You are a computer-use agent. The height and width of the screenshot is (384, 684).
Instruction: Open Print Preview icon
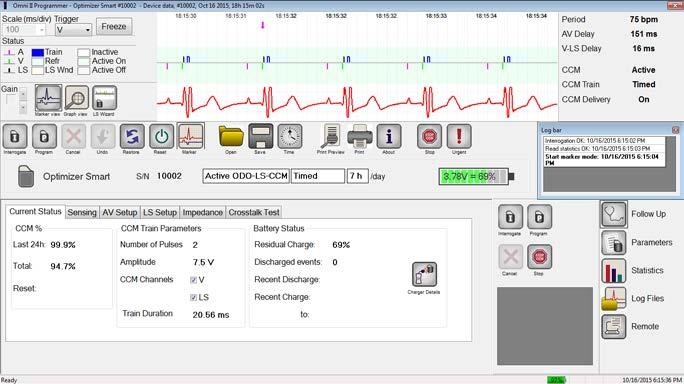pos(331,137)
